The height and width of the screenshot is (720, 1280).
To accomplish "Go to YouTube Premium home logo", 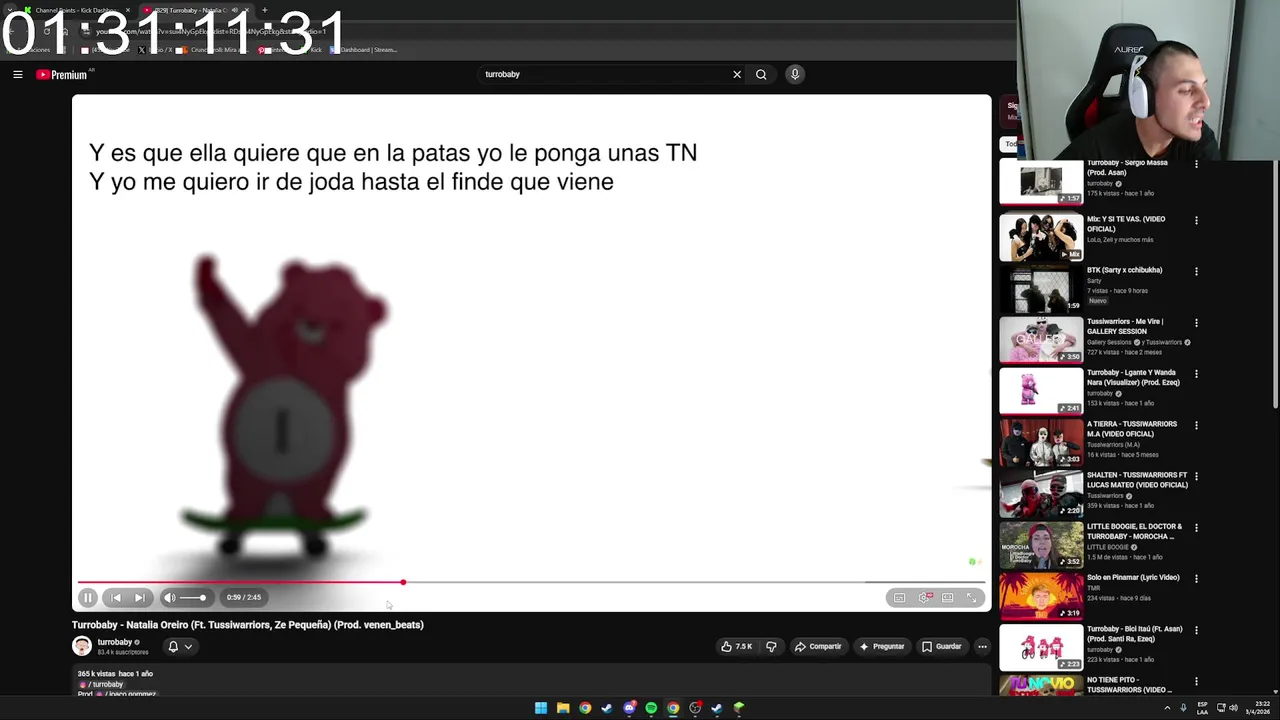I will tap(62, 74).
